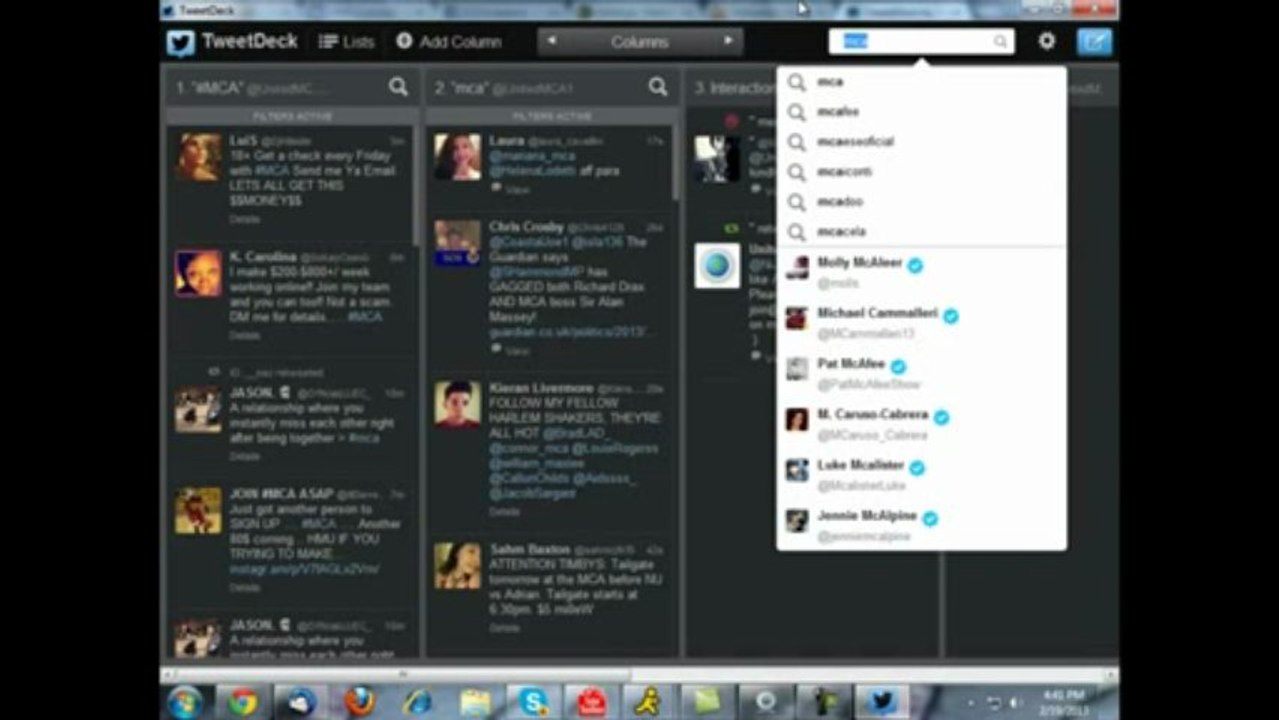Click into the search box containing mca
Image resolution: width=1279 pixels, height=720 pixels.
921,41
